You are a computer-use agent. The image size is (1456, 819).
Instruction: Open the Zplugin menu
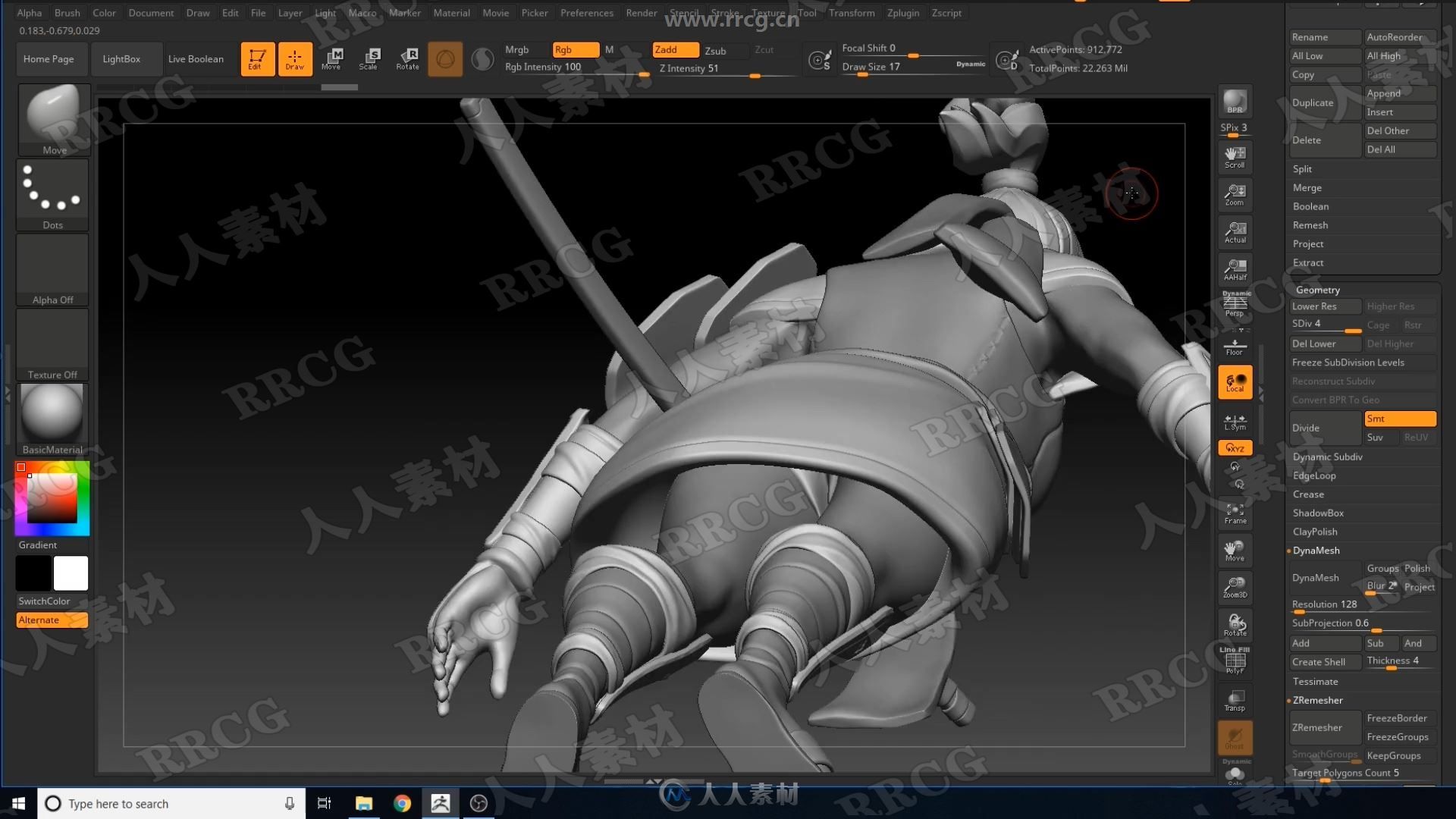[902, 13]
